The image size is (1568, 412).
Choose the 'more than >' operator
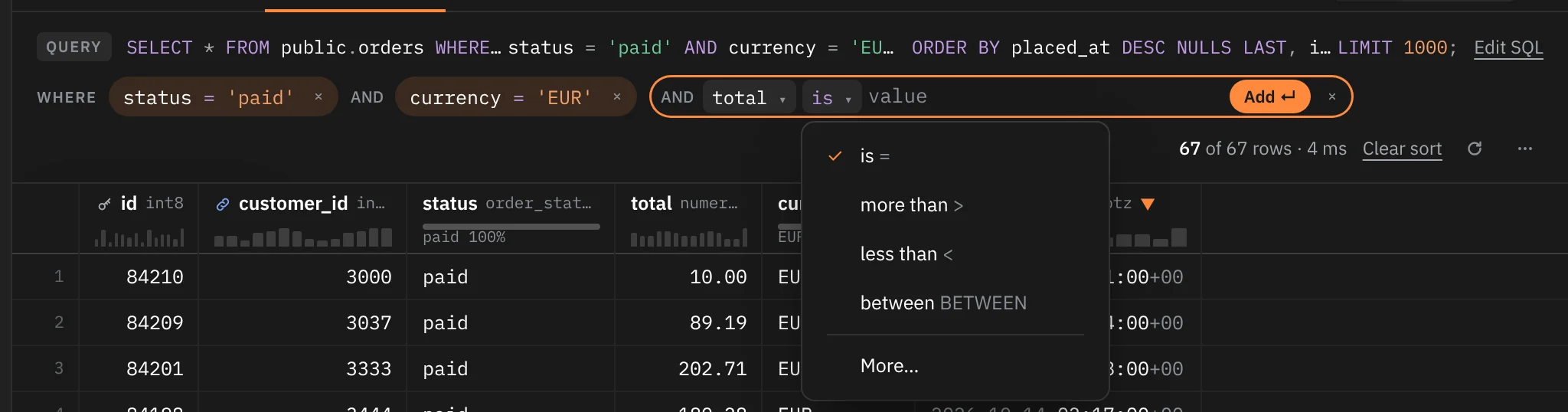point(955,205)
